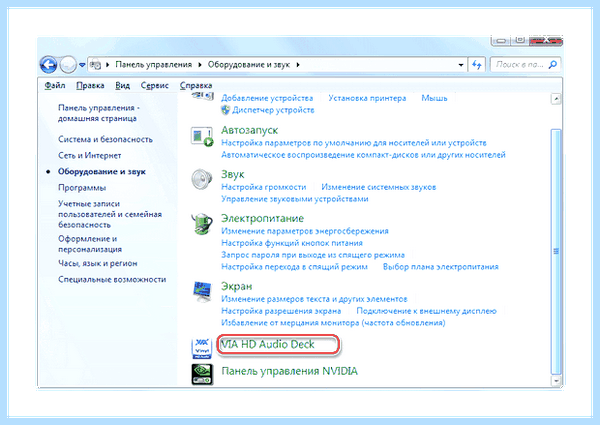Click Изменение системных звуков link
Image resolution: width=600 pixels, height=425 pixels.
click(x=378, y=187)
